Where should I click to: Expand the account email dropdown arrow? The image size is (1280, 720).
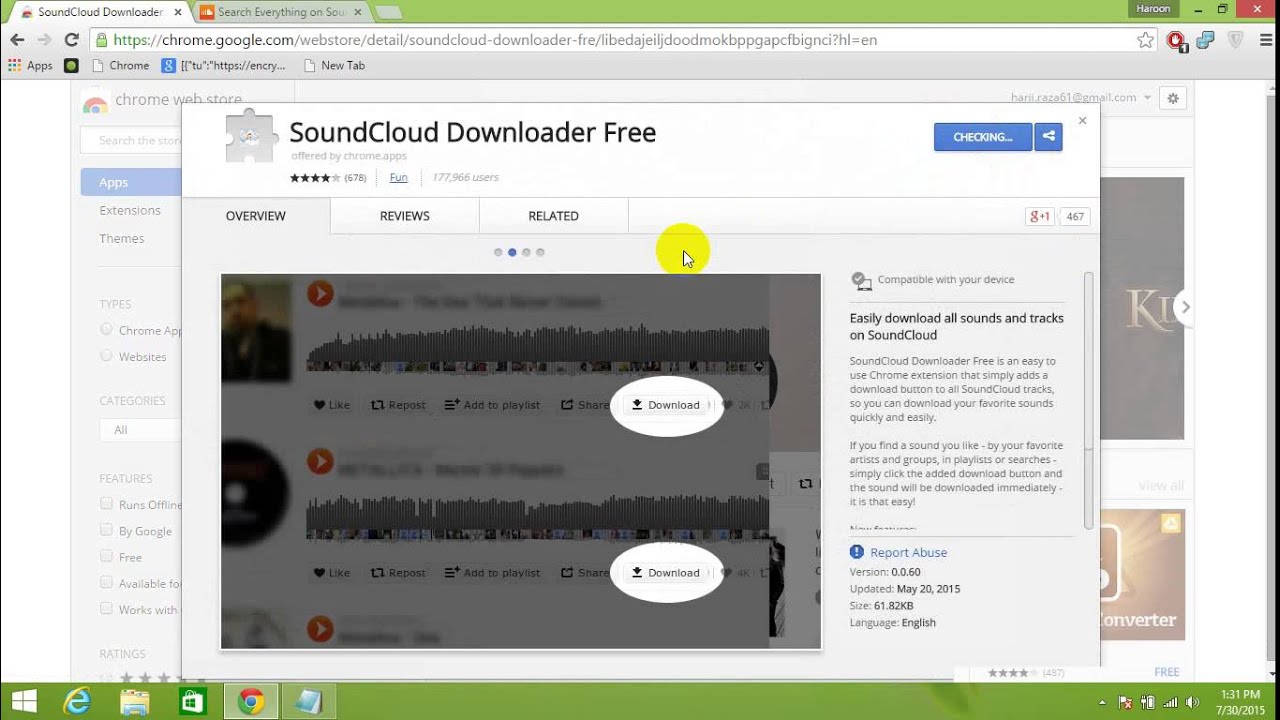(1147, 98)
